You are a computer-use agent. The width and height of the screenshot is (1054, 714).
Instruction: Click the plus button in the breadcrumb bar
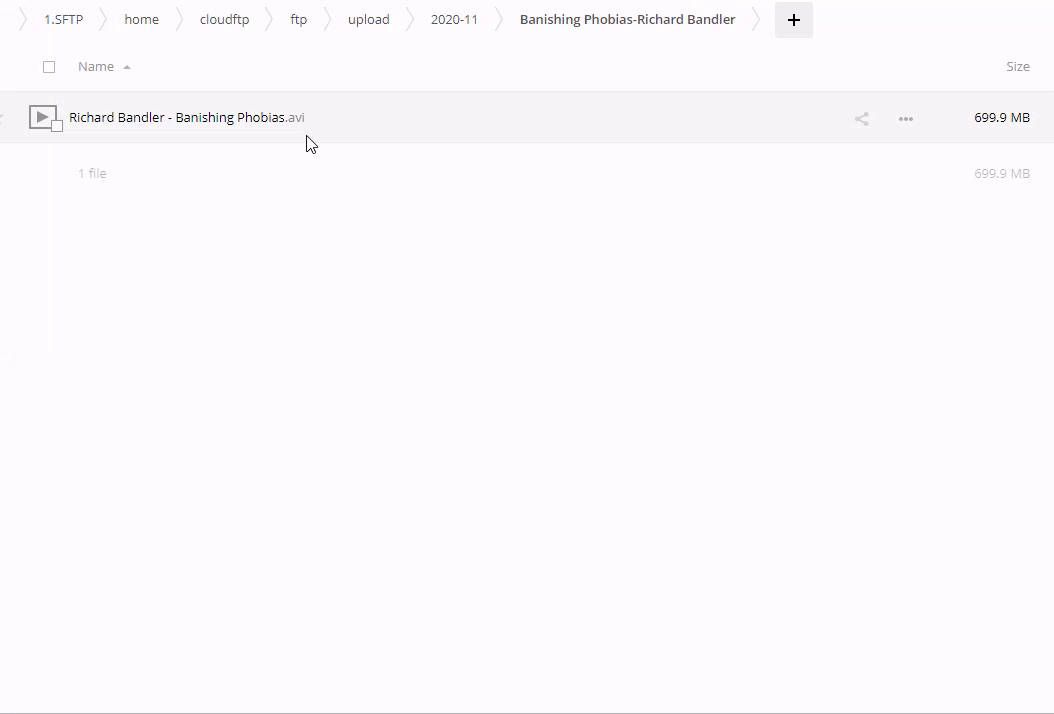coord(793,20)
